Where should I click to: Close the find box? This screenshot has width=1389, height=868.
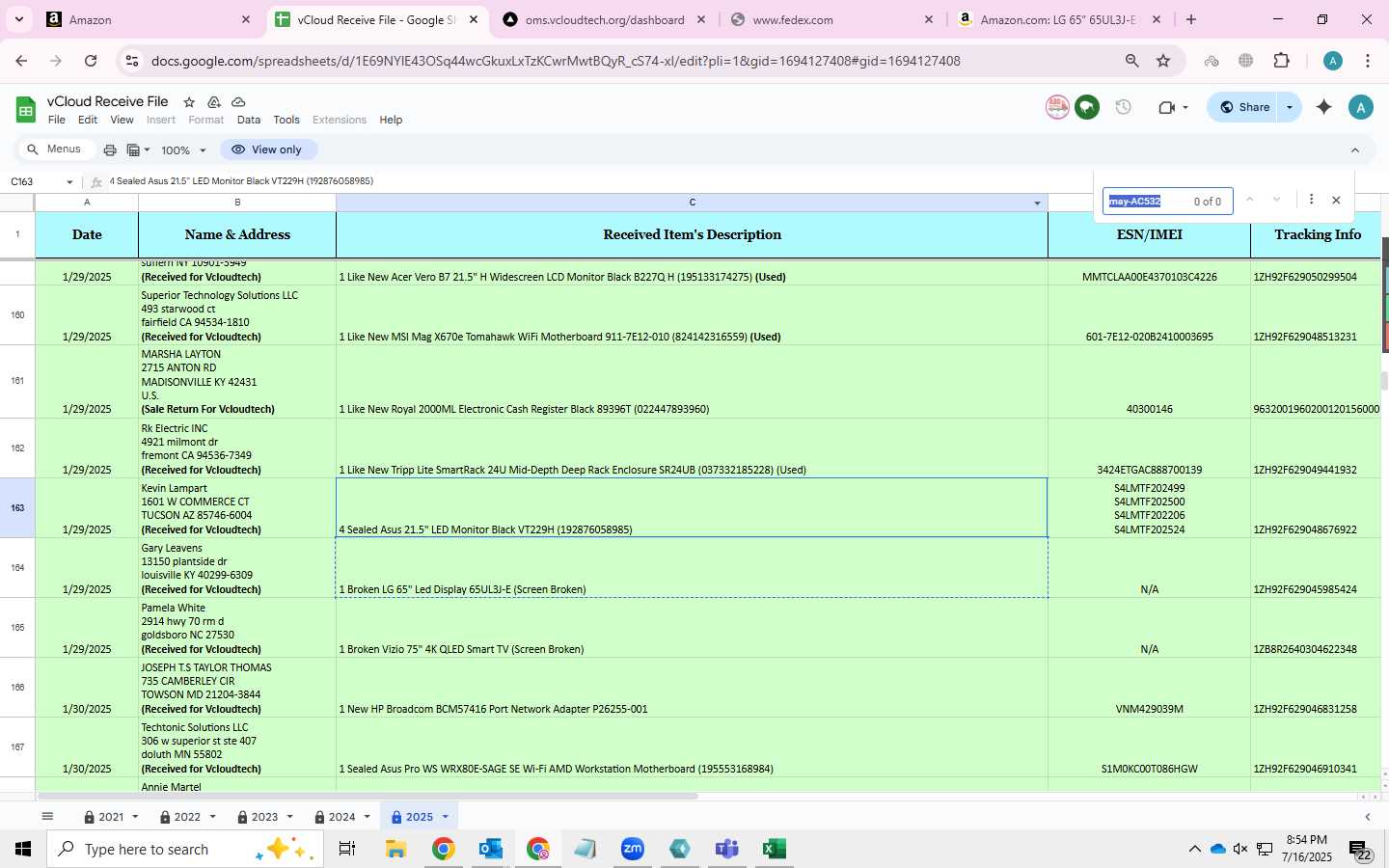pyautogui.click(x=1336, y=201)
